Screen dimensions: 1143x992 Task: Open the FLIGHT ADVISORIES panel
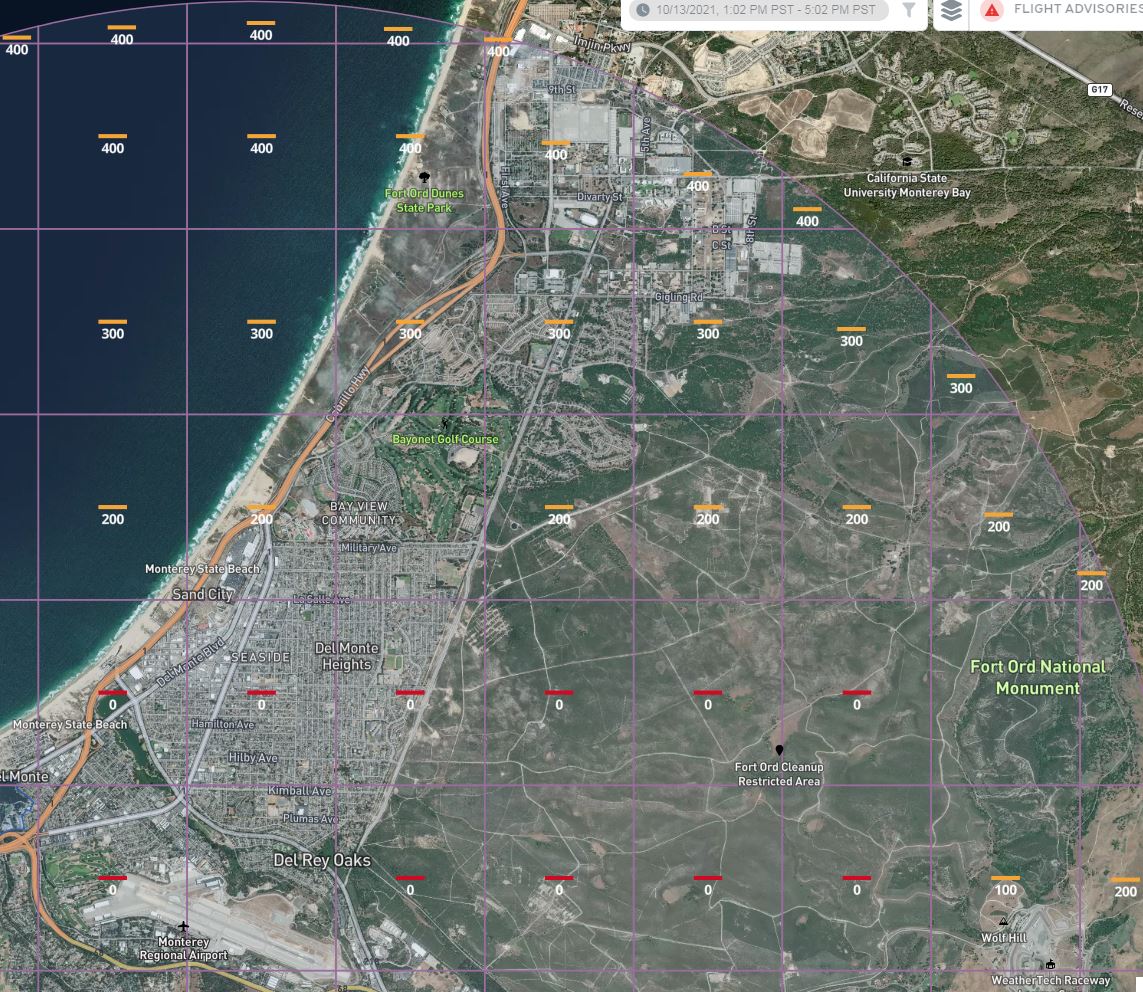[1063, 11]
